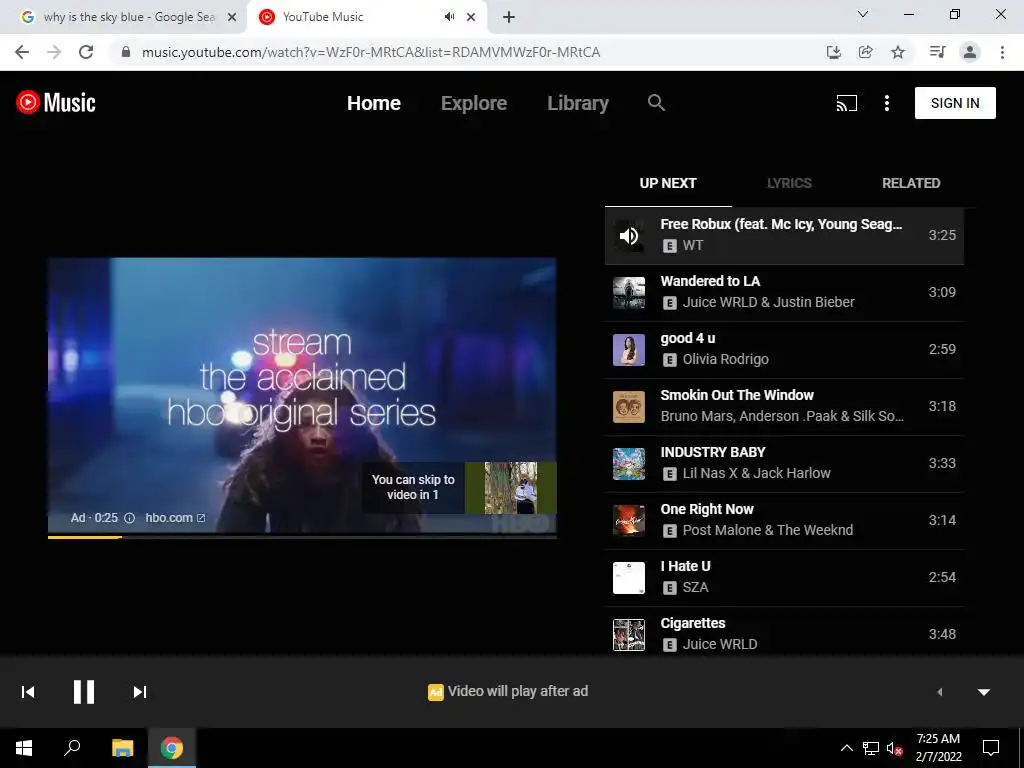Skip to previous track
1024x768 pixels.
(x=28, y=692)
